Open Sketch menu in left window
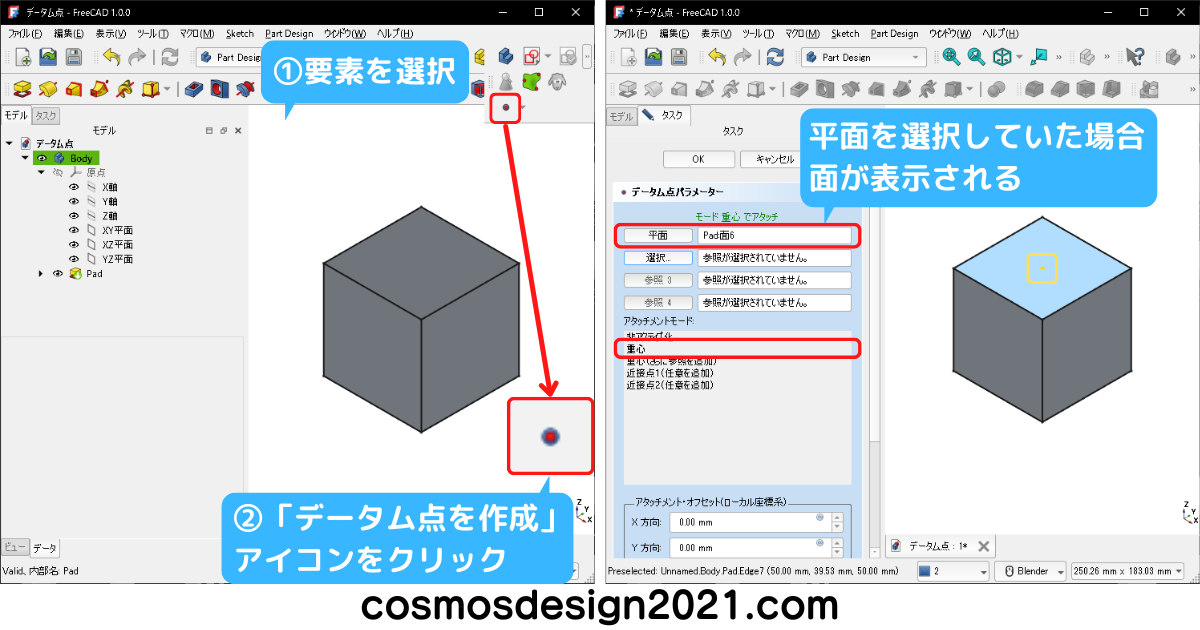This screenshot has height=630, width=1200. tap(240, 33)
